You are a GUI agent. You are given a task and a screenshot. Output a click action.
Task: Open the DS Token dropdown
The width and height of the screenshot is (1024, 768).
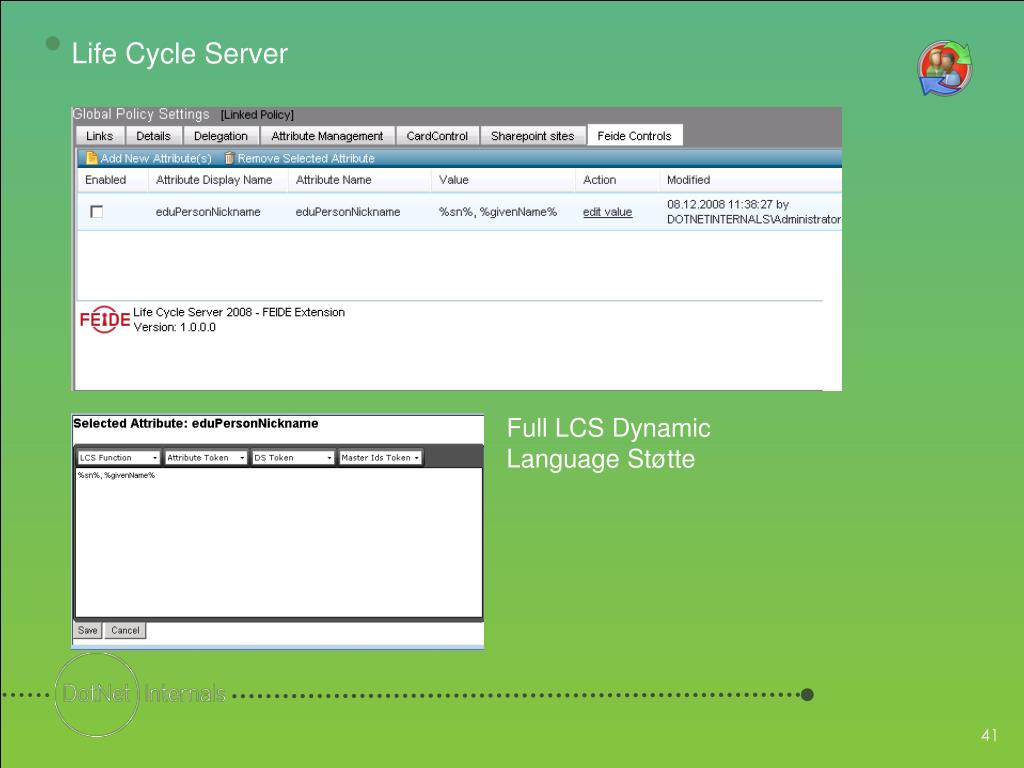(x=293, y=458)
